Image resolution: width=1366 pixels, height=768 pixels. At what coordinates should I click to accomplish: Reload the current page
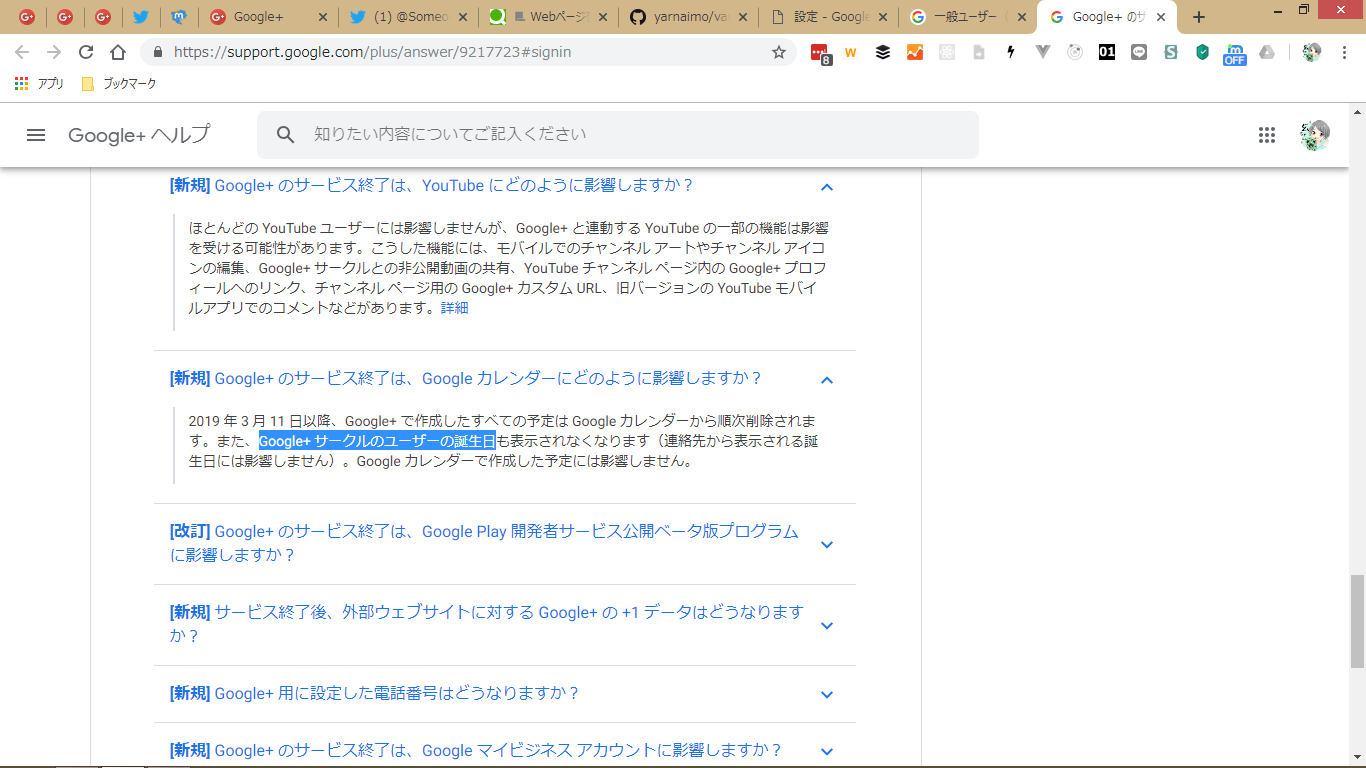tap(86, 52)
